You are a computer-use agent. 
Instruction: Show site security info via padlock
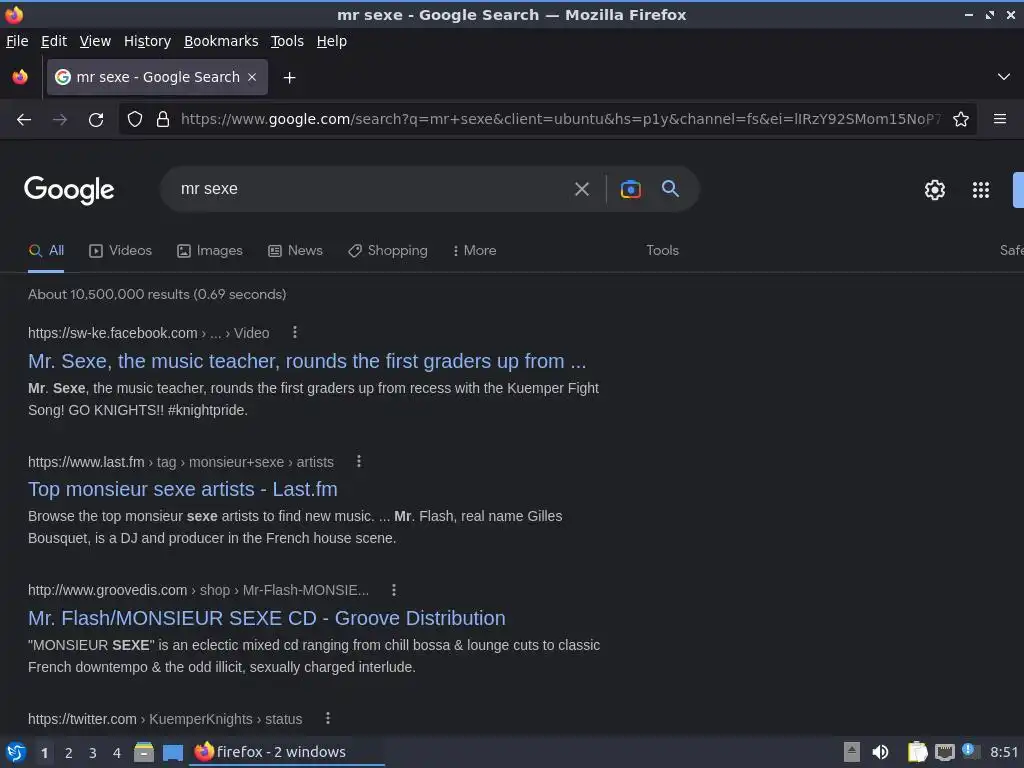click(163, 119)
